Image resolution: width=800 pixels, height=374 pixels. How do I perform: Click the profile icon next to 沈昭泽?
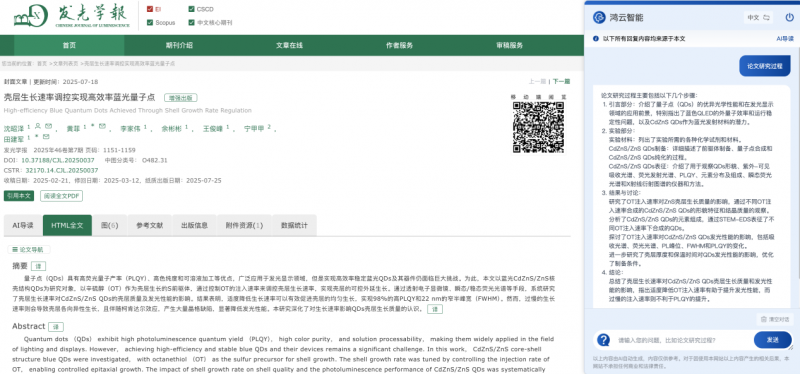tap(38, 126)
